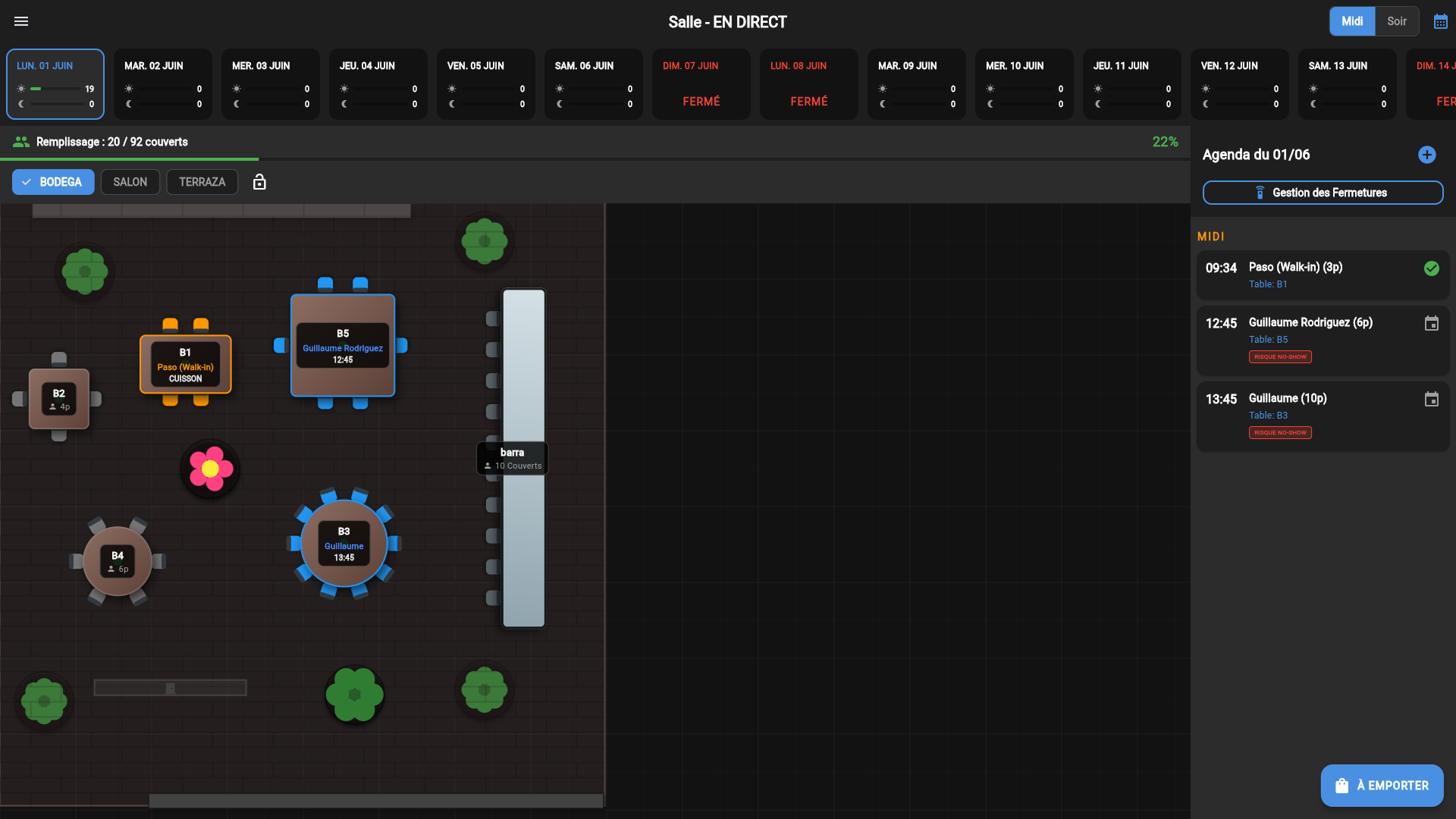This screenshot has height=819, width=1456.
Task: Select day VEN. 12 JUIN
Action: coord(1240,84)
